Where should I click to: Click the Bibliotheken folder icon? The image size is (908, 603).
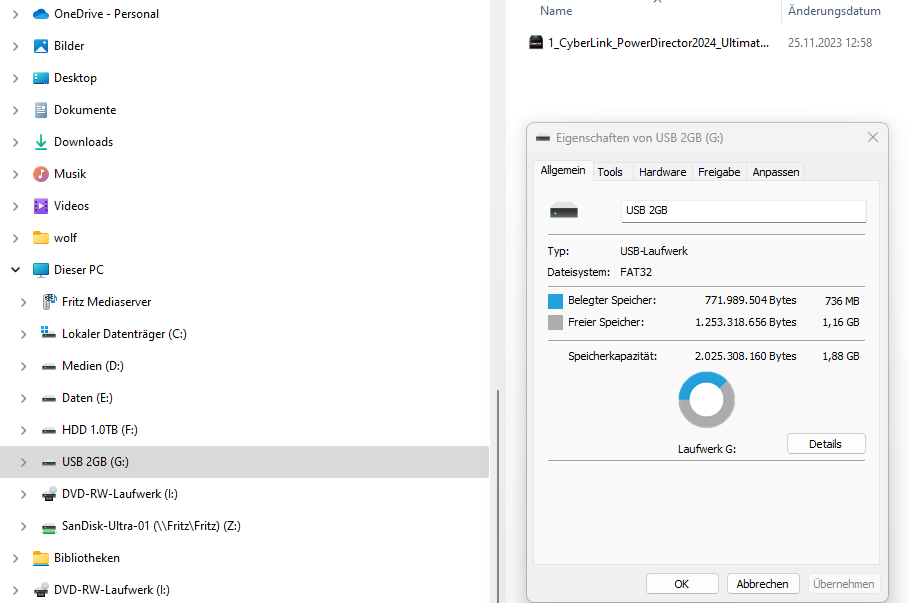pyautogui.click(x=41, y=558)
